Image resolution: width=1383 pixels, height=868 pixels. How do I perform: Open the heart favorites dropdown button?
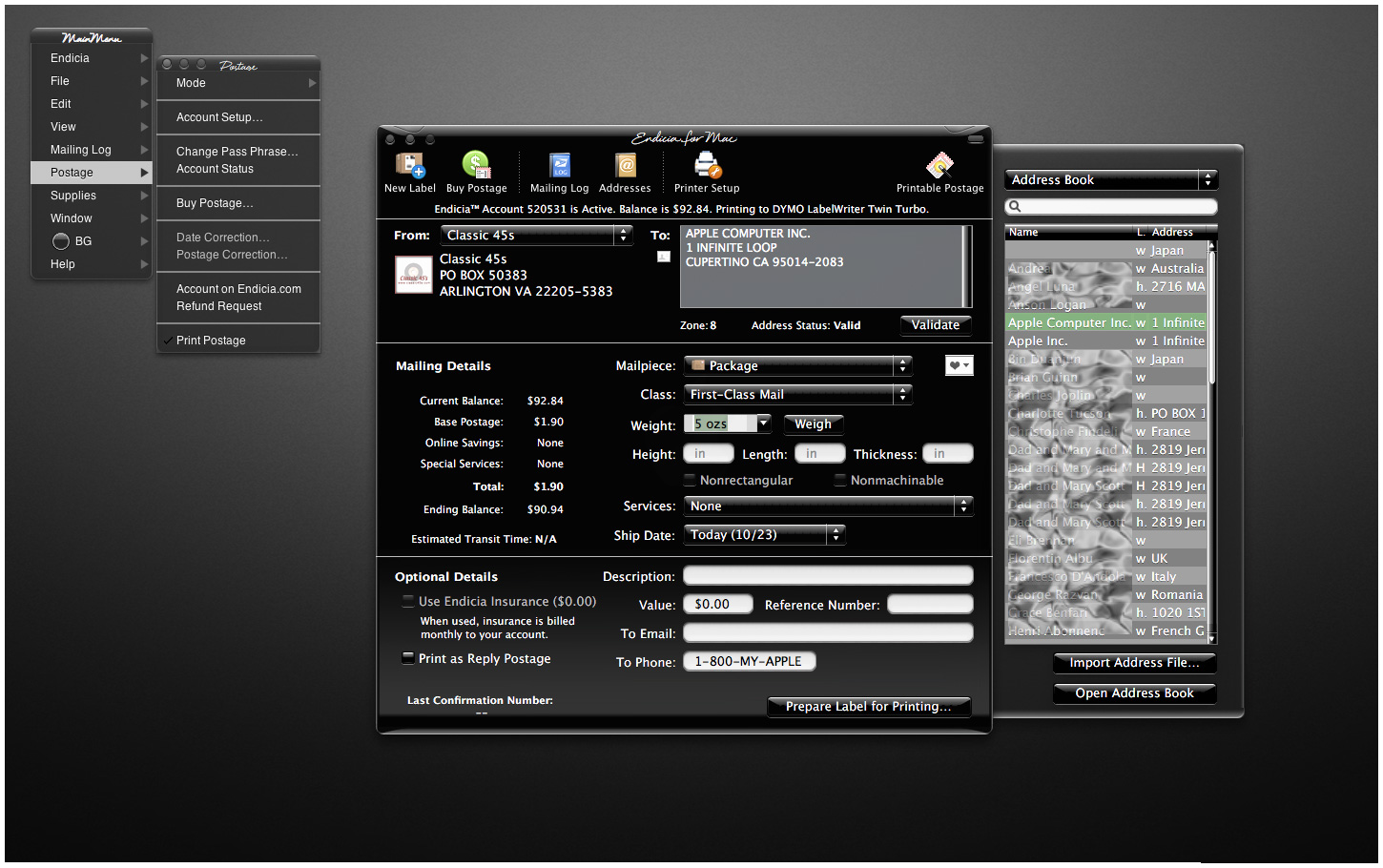(x=959, y=365)
